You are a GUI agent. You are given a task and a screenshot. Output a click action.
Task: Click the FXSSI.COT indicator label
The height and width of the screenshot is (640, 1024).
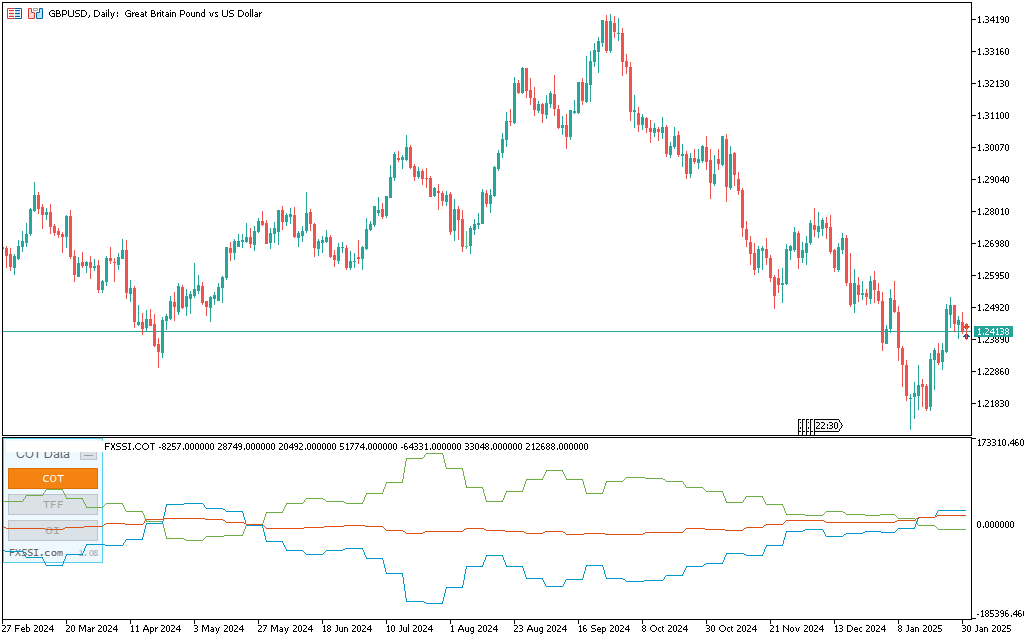(x=130, y=447)
